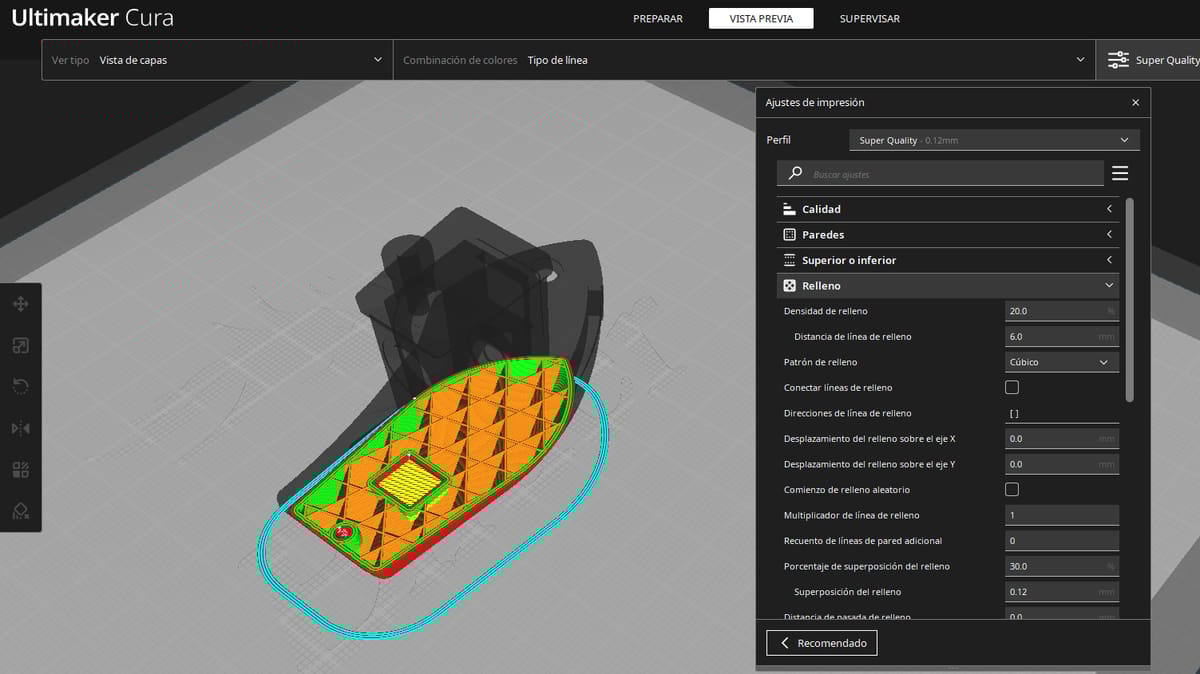This screenshot has width=1200, height=674.
Task: Click the Patrón de relleno label
Action: point(820,362)
